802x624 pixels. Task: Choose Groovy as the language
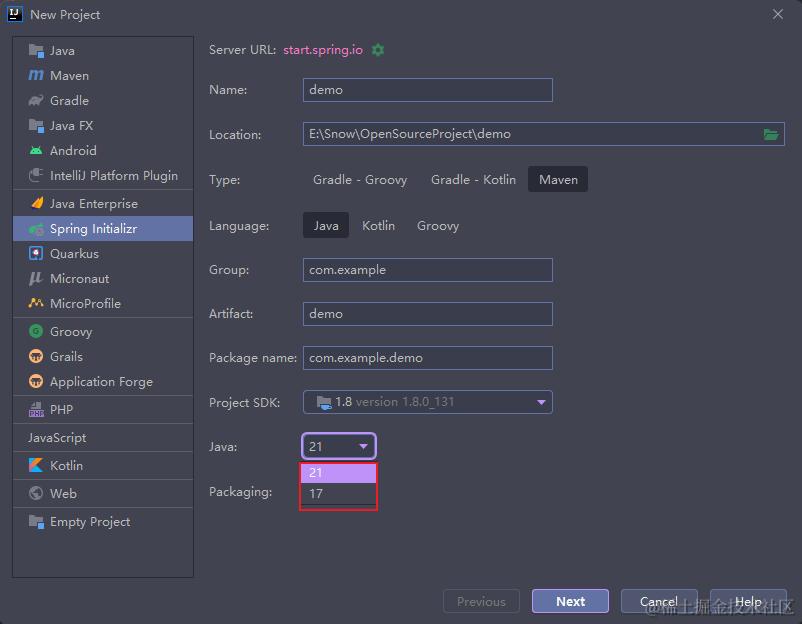[x=438, y=226]
